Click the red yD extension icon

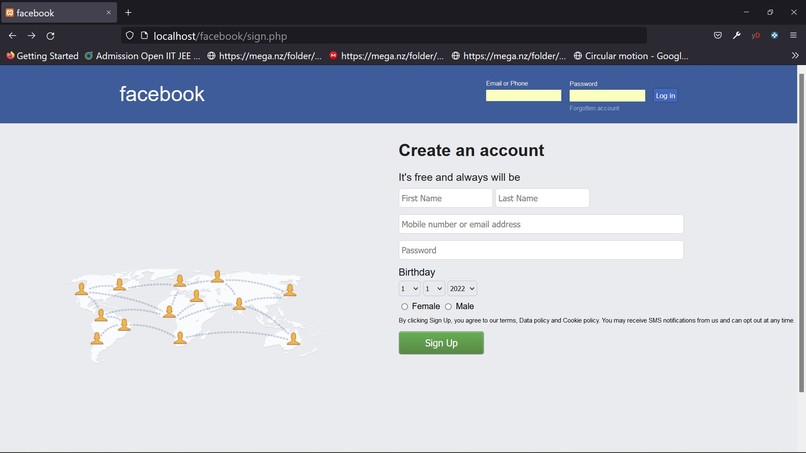point(756,35)
